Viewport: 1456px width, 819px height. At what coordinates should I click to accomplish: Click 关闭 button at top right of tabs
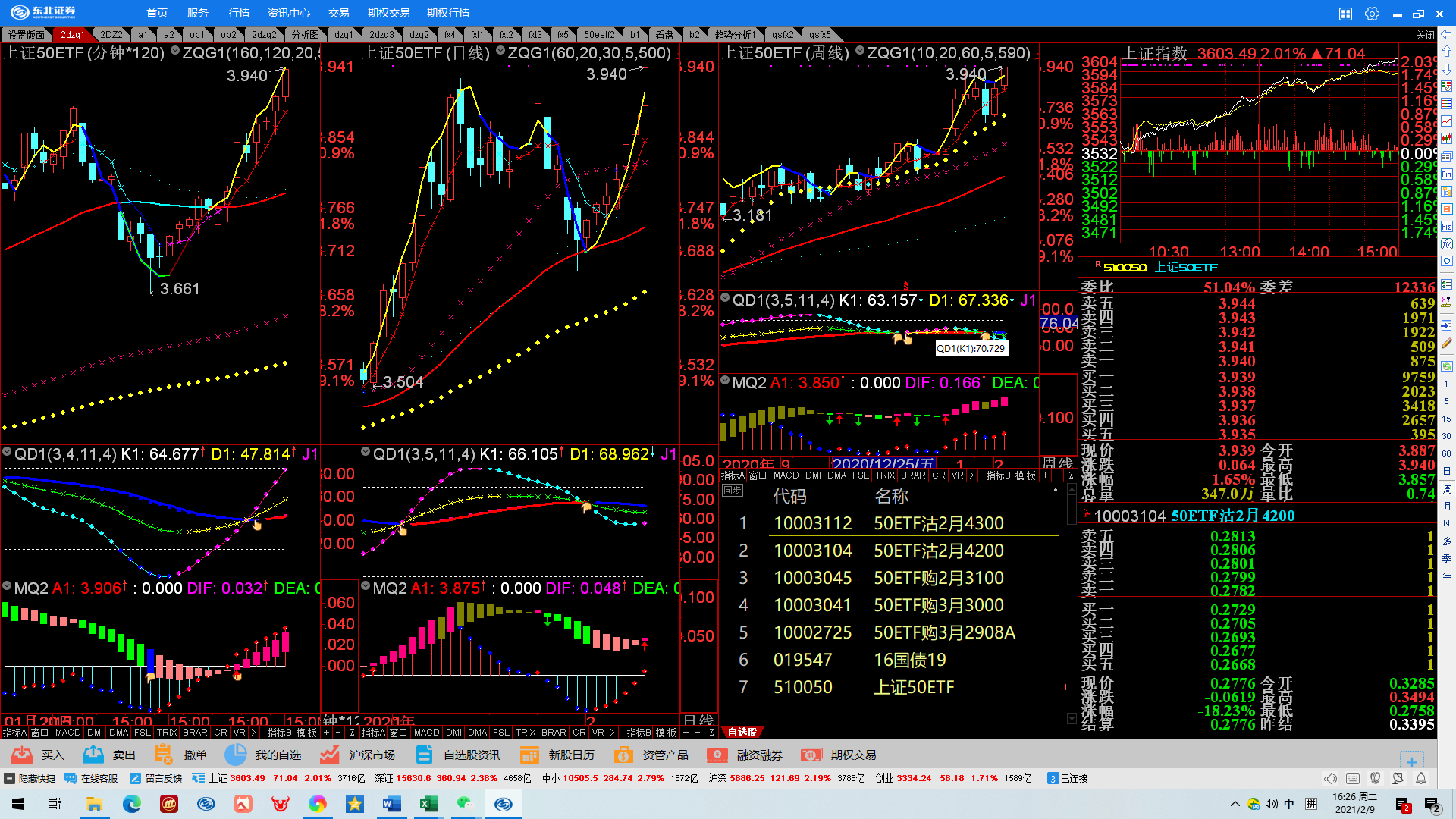[1425, 35]
